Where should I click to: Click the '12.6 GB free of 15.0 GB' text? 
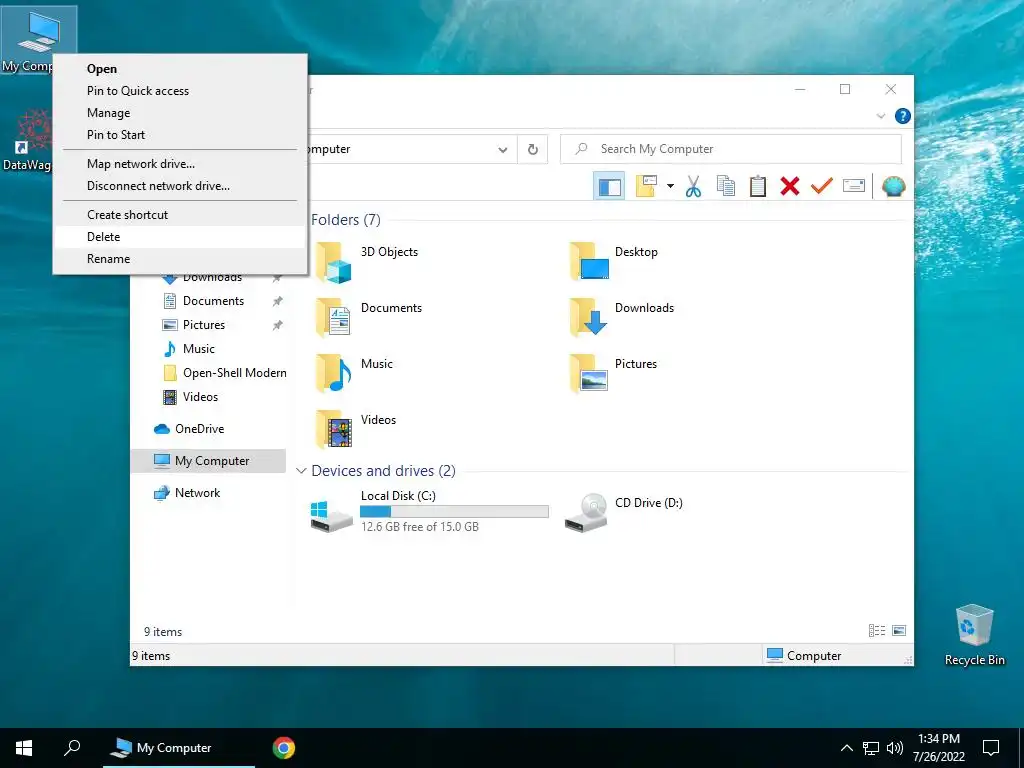(420, 527)
